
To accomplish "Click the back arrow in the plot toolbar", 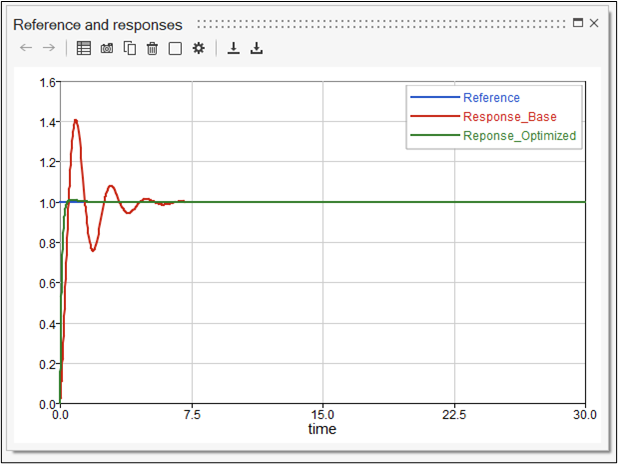I will (x=26, y=48).
